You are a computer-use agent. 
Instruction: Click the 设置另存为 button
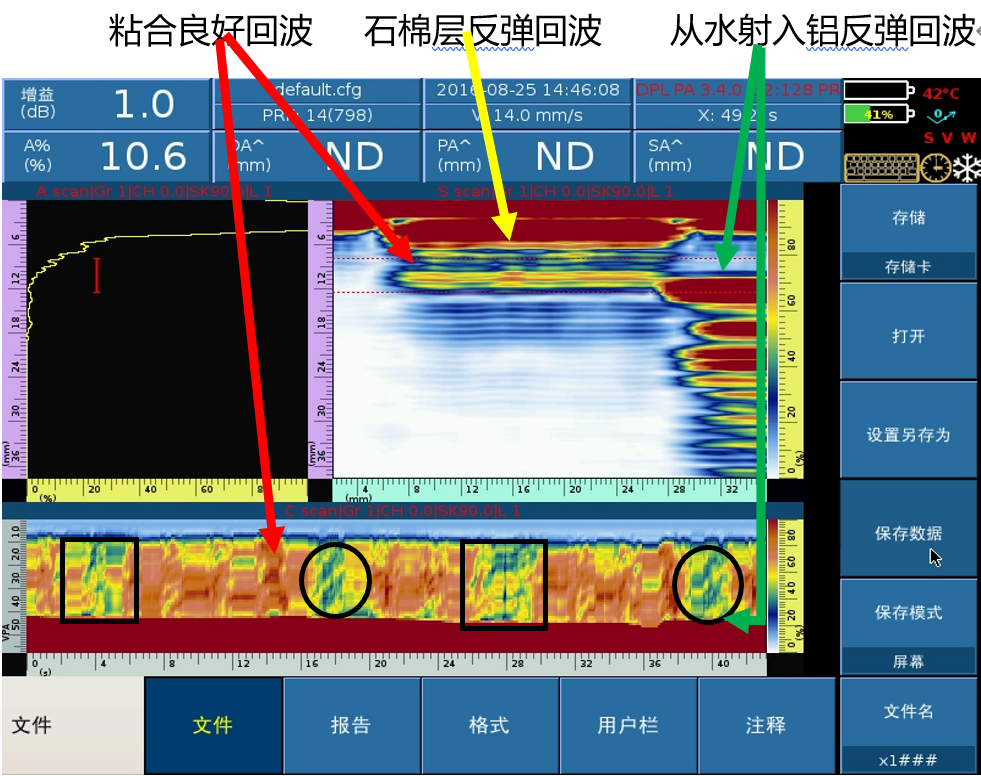click(908, 435)
